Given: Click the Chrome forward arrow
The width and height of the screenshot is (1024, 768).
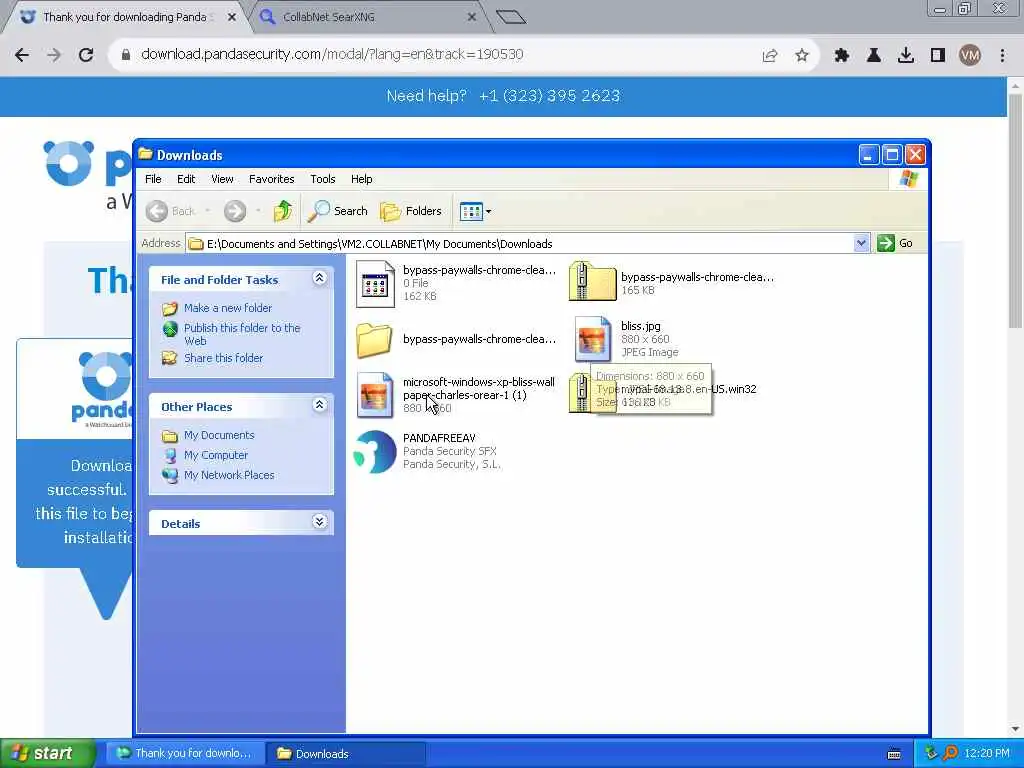Looking at the screenshot, I should tap(54, 55).
